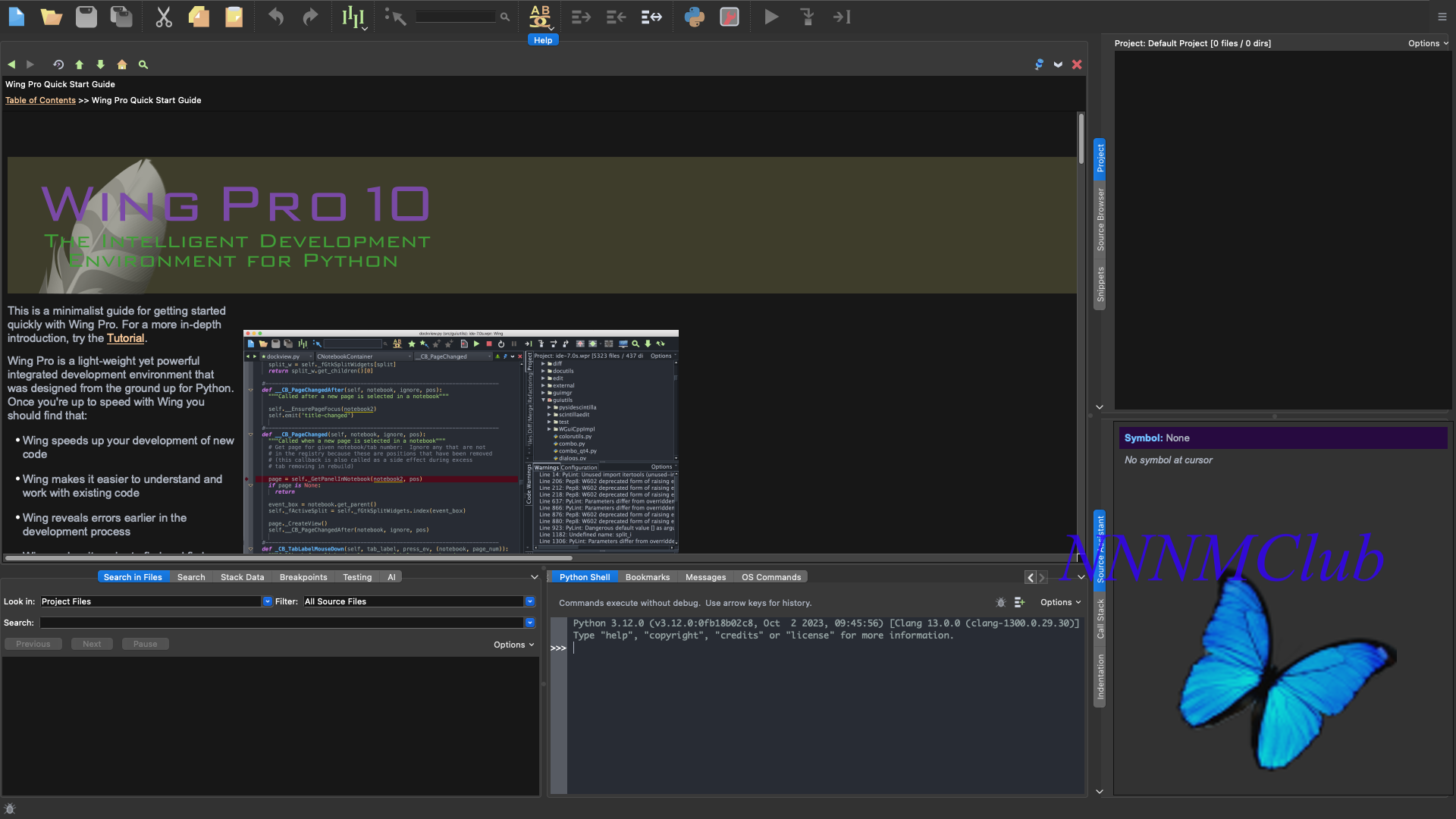This screenshot has width=1456, height=819.
Task: Select the Python Shell launcher icon in toolbar
Action: (695, 17)
